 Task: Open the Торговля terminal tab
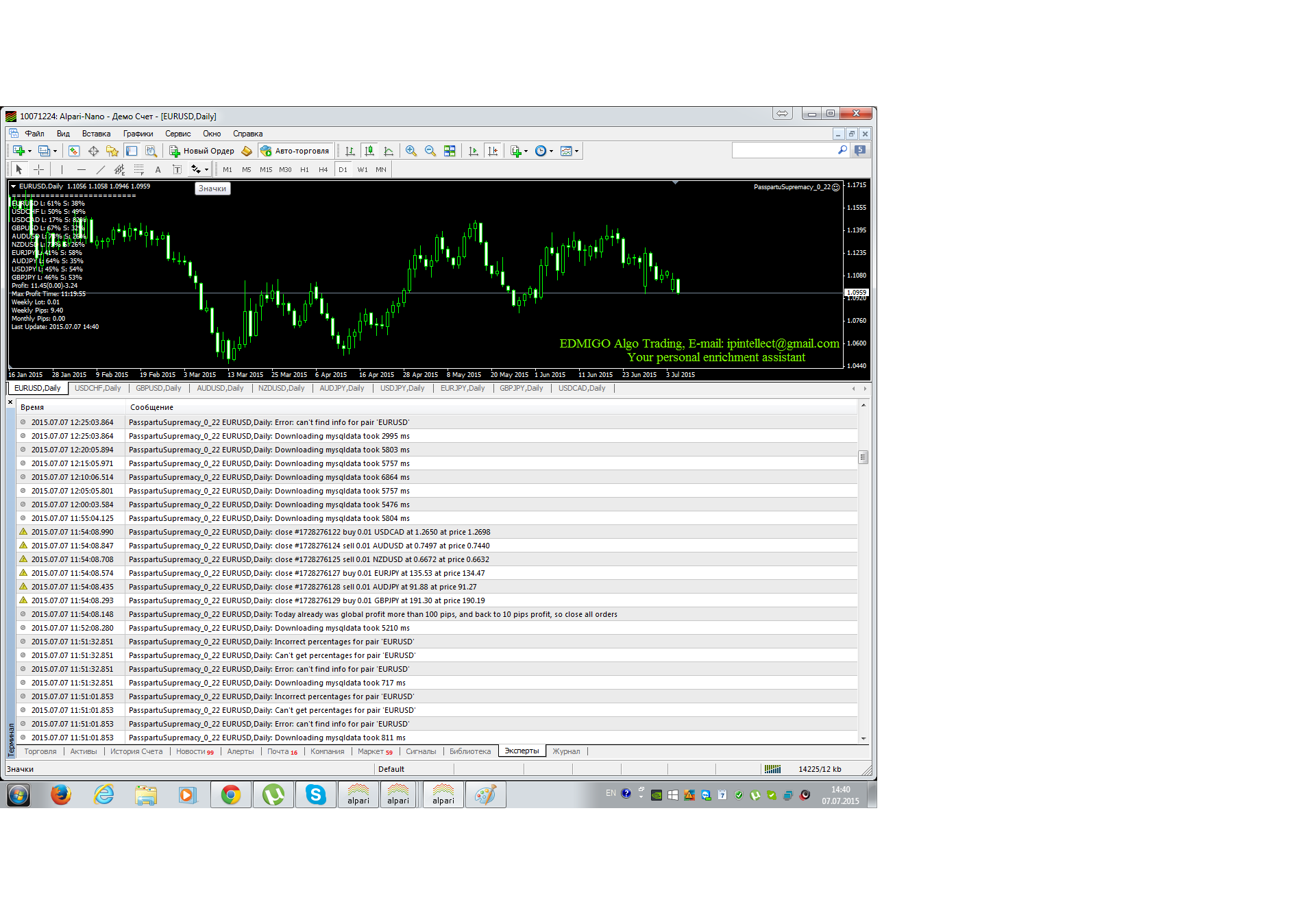(x=40, y=751)
